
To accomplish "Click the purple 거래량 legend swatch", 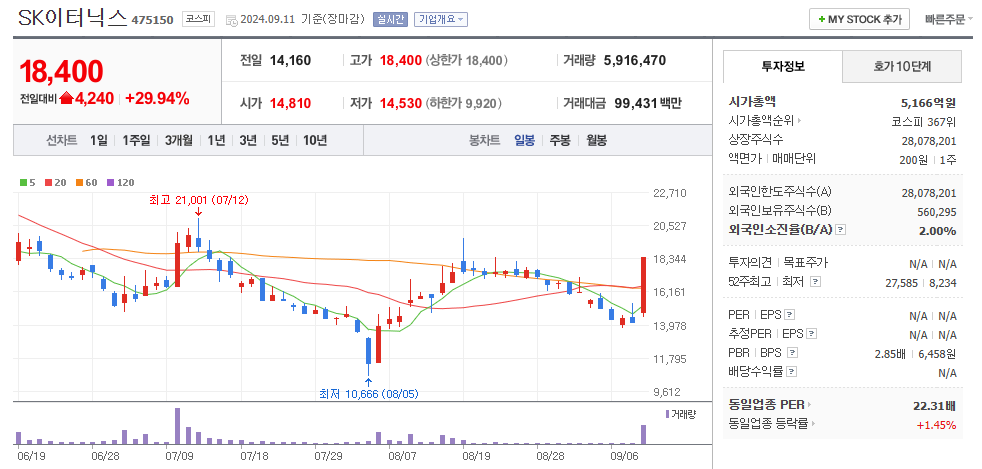I will pos(668,414).
